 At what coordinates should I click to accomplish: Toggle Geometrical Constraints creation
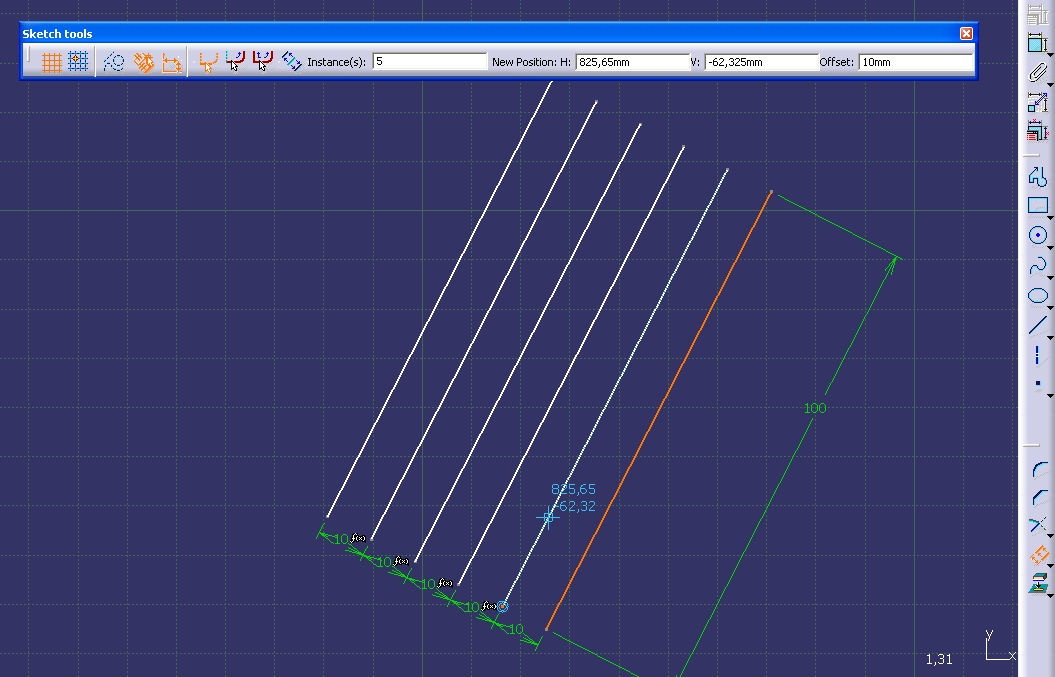coord(143,62)
